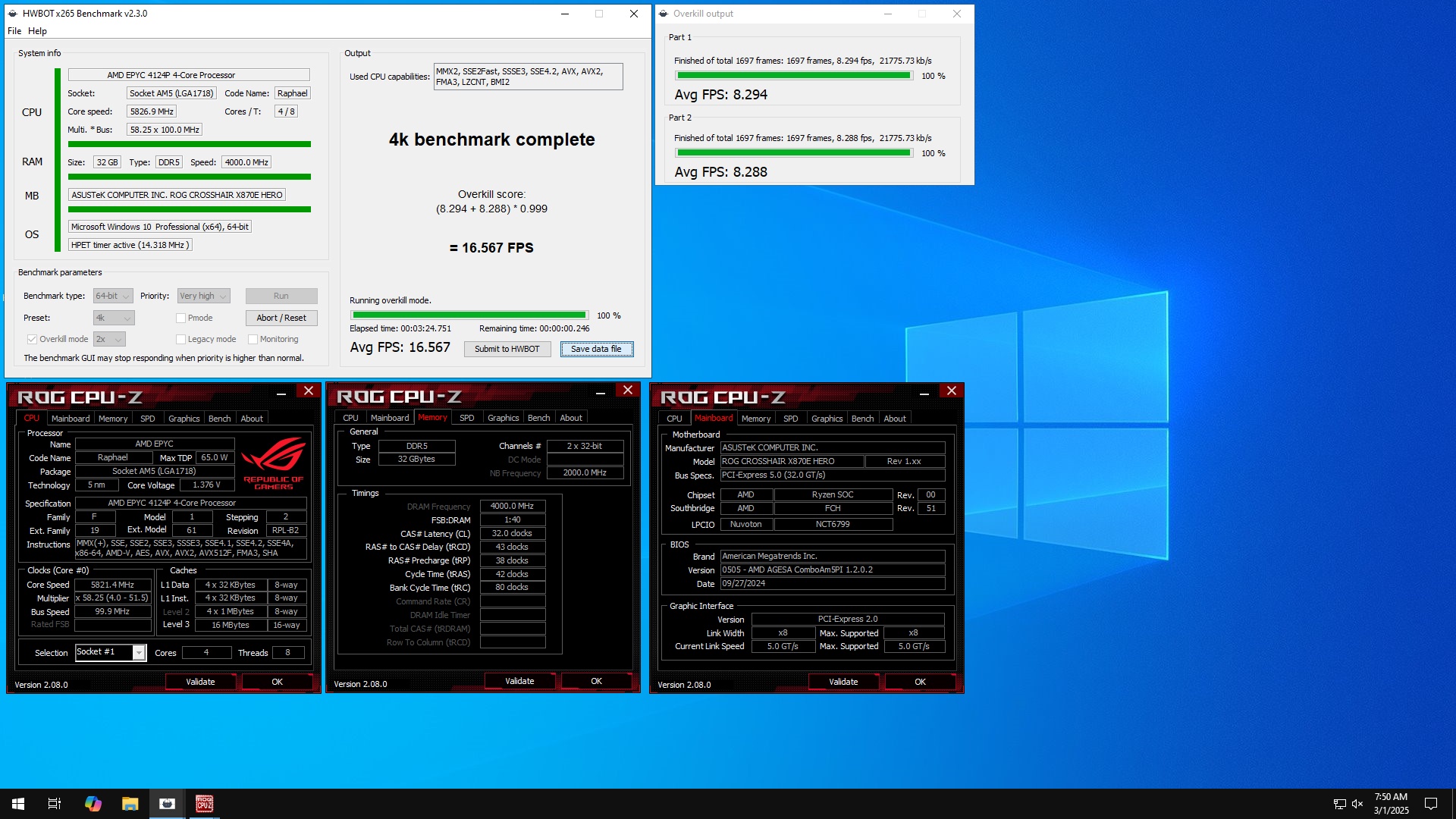Open Bench tab in Mainboard window
The width and height of the screenshot is (1456, 819).
[862, 419]
